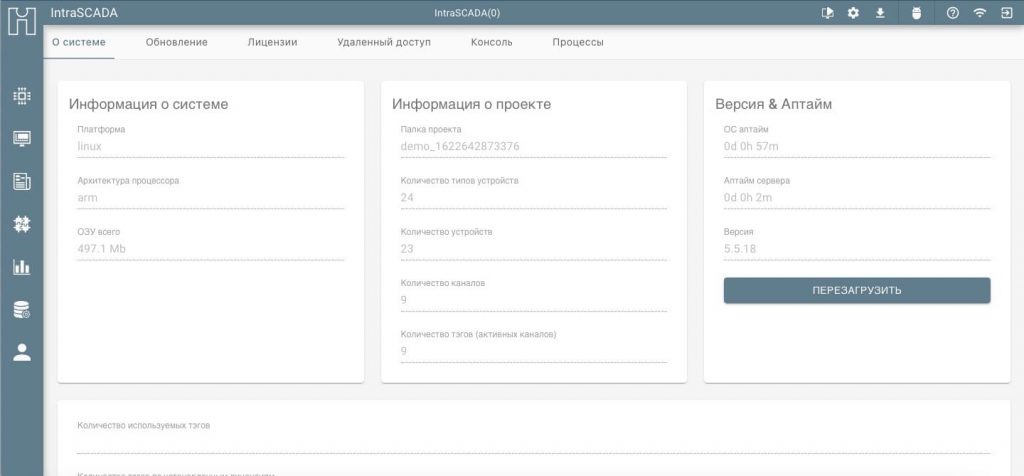
Task: Open the newspaper journal icon in sidebar
Action: tap(22, 182)
